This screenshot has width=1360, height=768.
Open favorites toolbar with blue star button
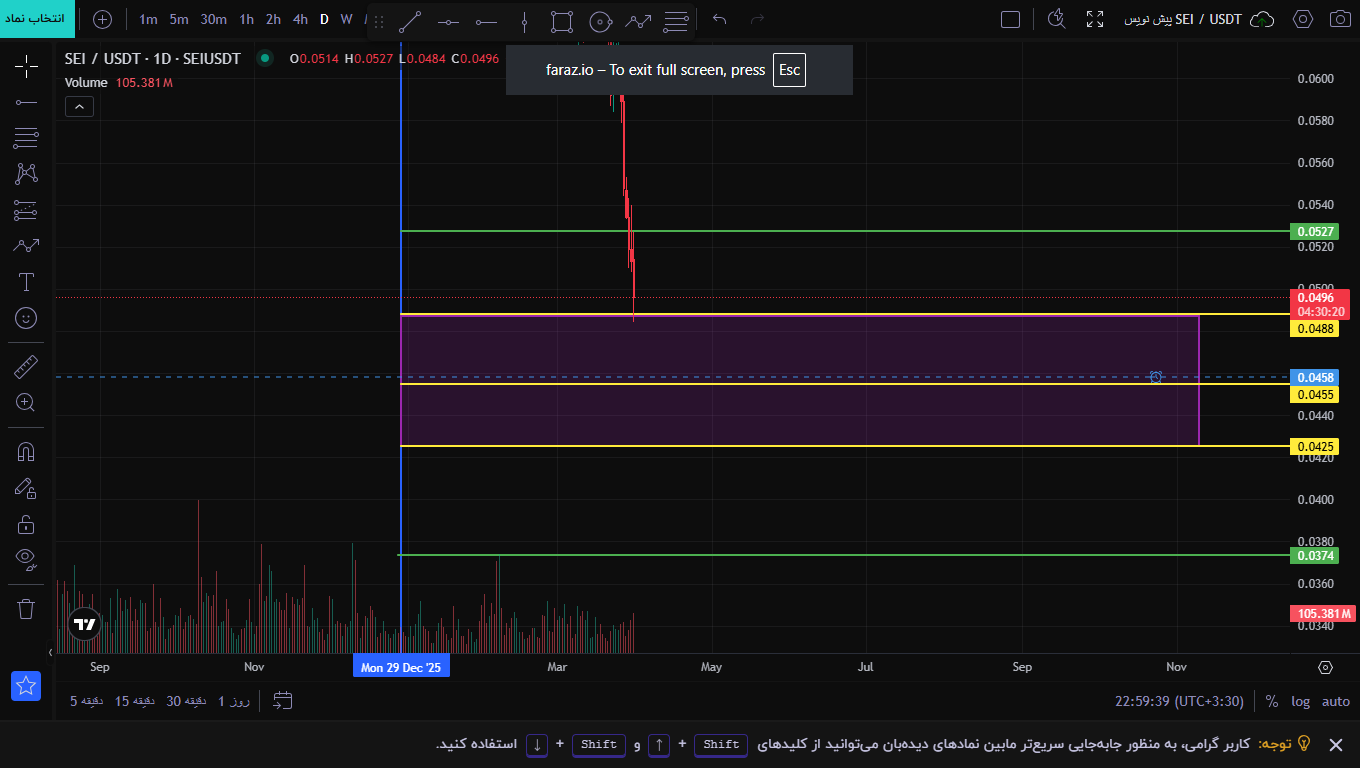tap(26, 686)
